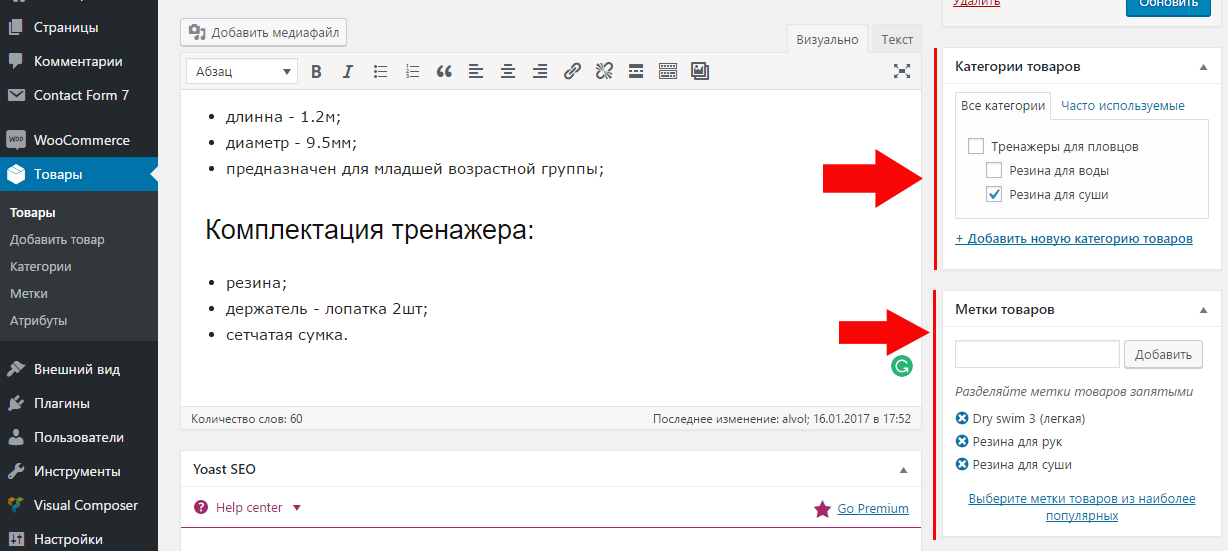Open Метки submenu item
Viewport: 1228px width, 551px height.
[29, 294]
